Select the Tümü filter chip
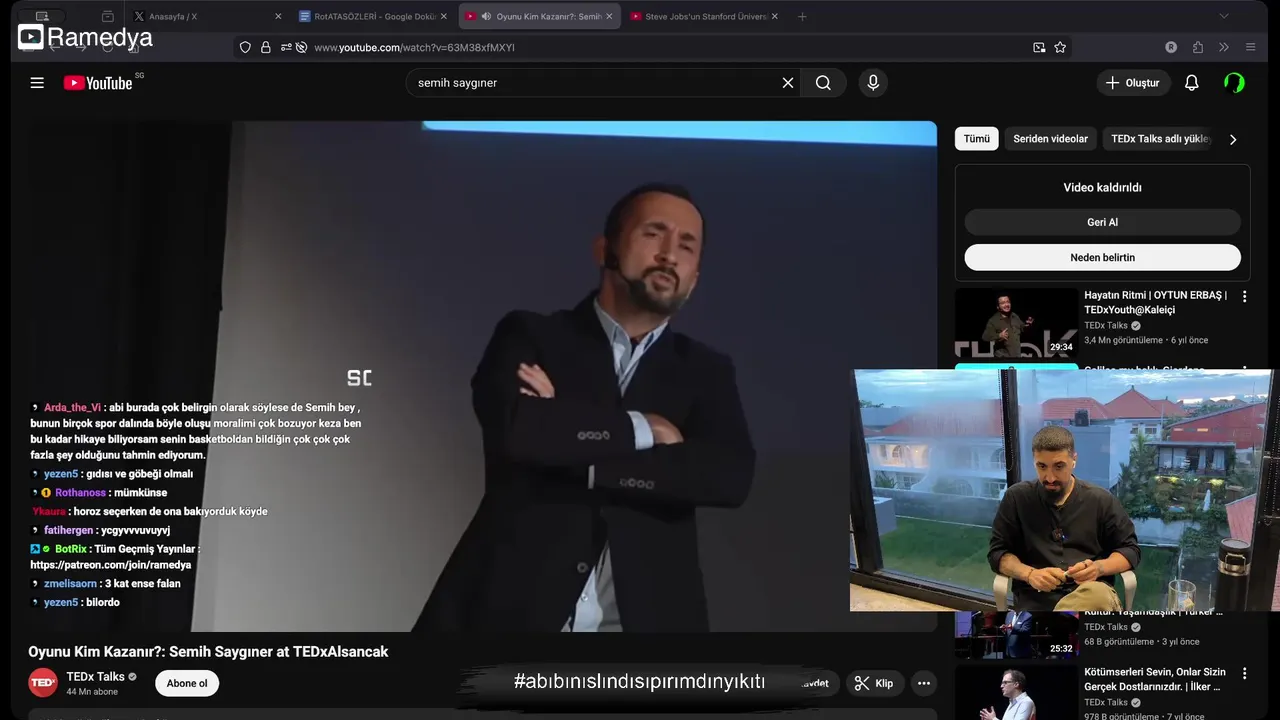This screenshot has height=720, width=1280. pos(976,139)
